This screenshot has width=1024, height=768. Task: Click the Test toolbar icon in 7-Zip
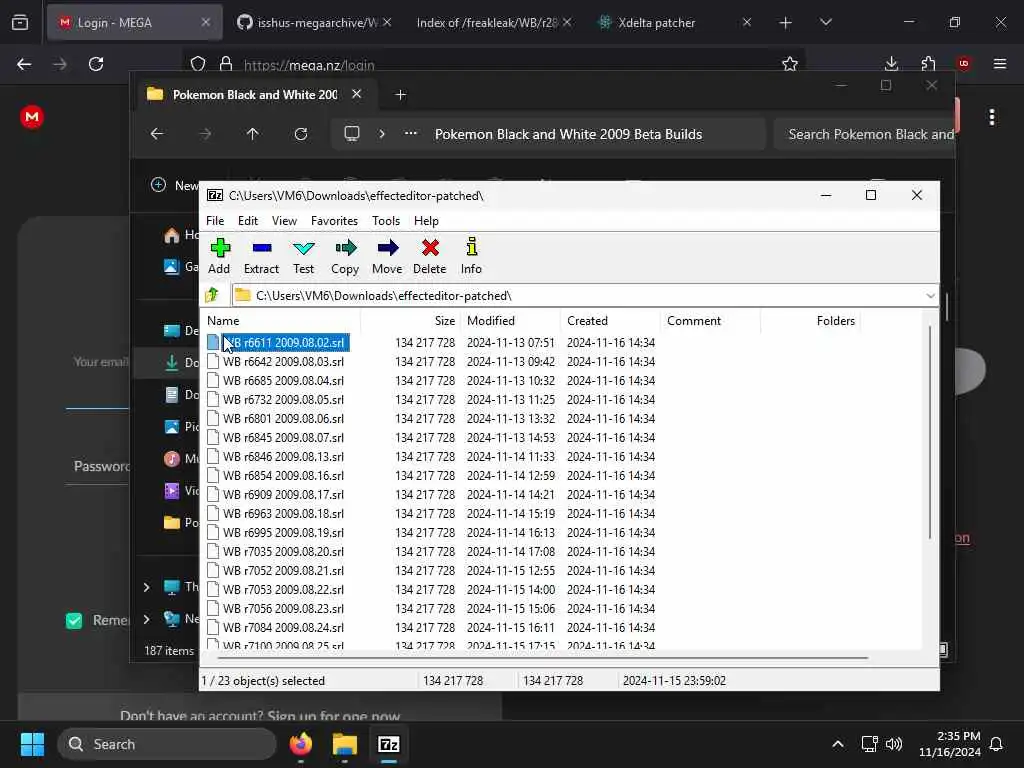[x=303, y=256]
